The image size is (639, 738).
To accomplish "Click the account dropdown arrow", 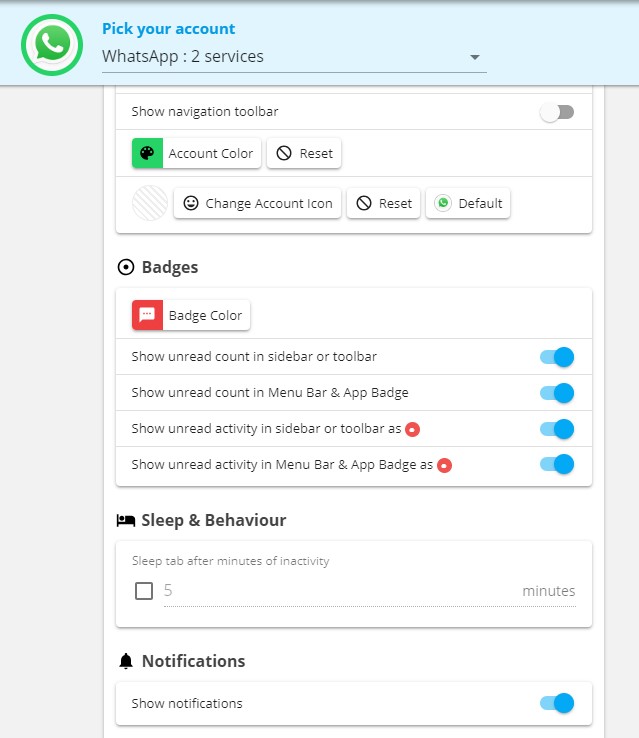I will pyautogui.click(x=475, y=57).
